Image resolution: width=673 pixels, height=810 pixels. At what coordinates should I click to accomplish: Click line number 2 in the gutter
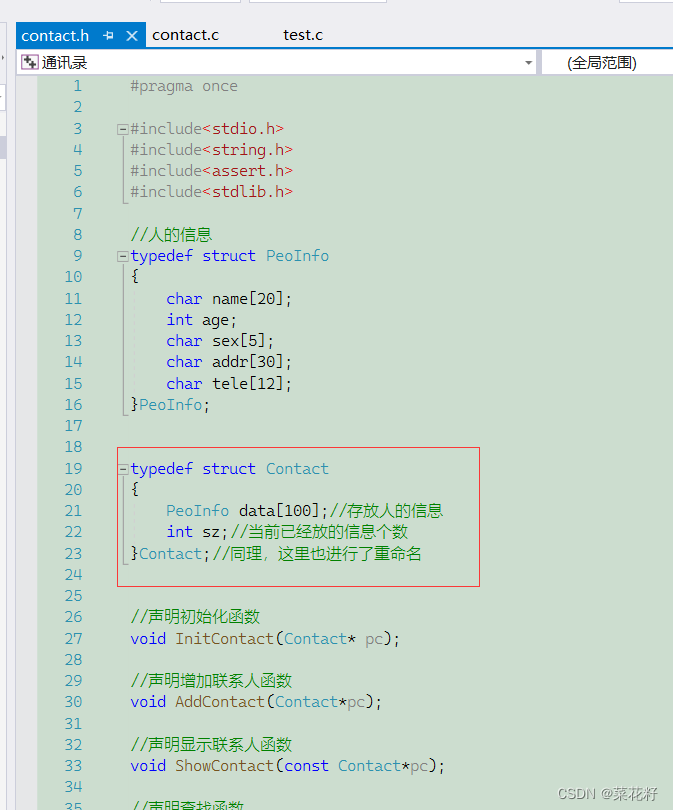[x=77, y=107]
